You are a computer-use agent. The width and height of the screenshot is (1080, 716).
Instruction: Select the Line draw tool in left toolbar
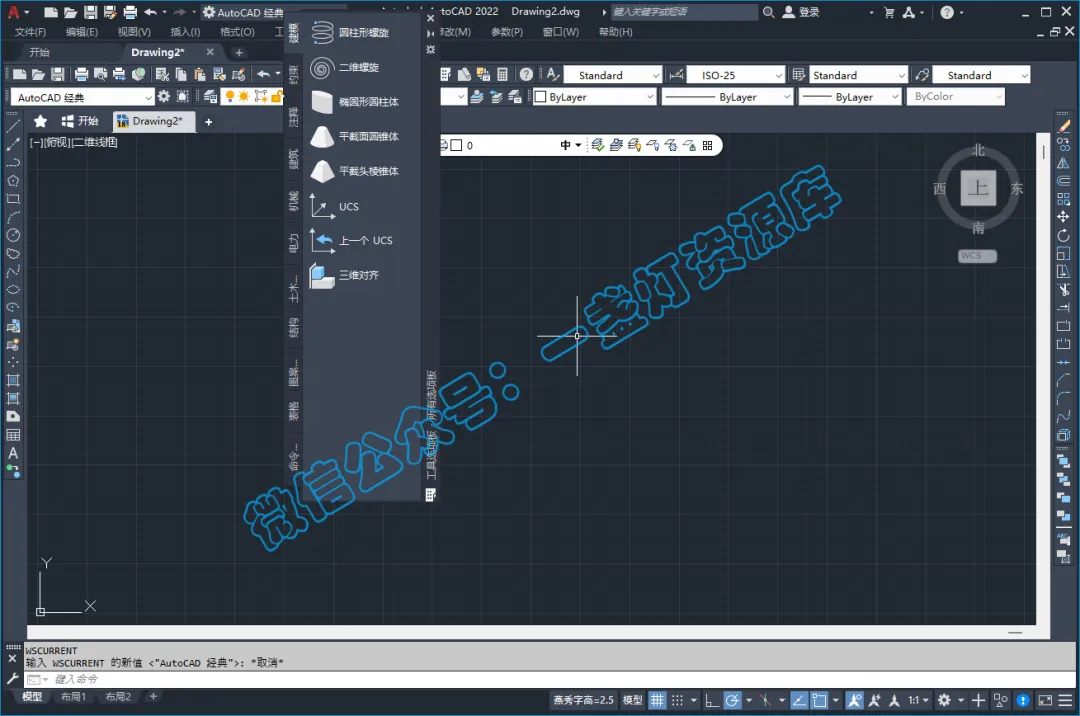[x=12, y=127]
